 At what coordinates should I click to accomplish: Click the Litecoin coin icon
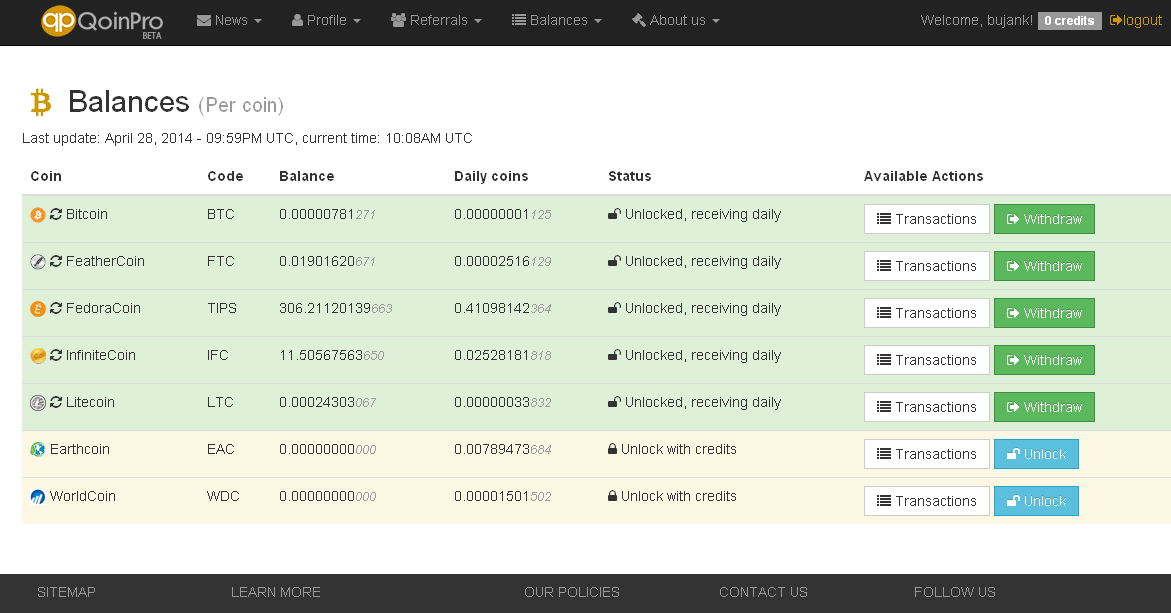(37, 403)
